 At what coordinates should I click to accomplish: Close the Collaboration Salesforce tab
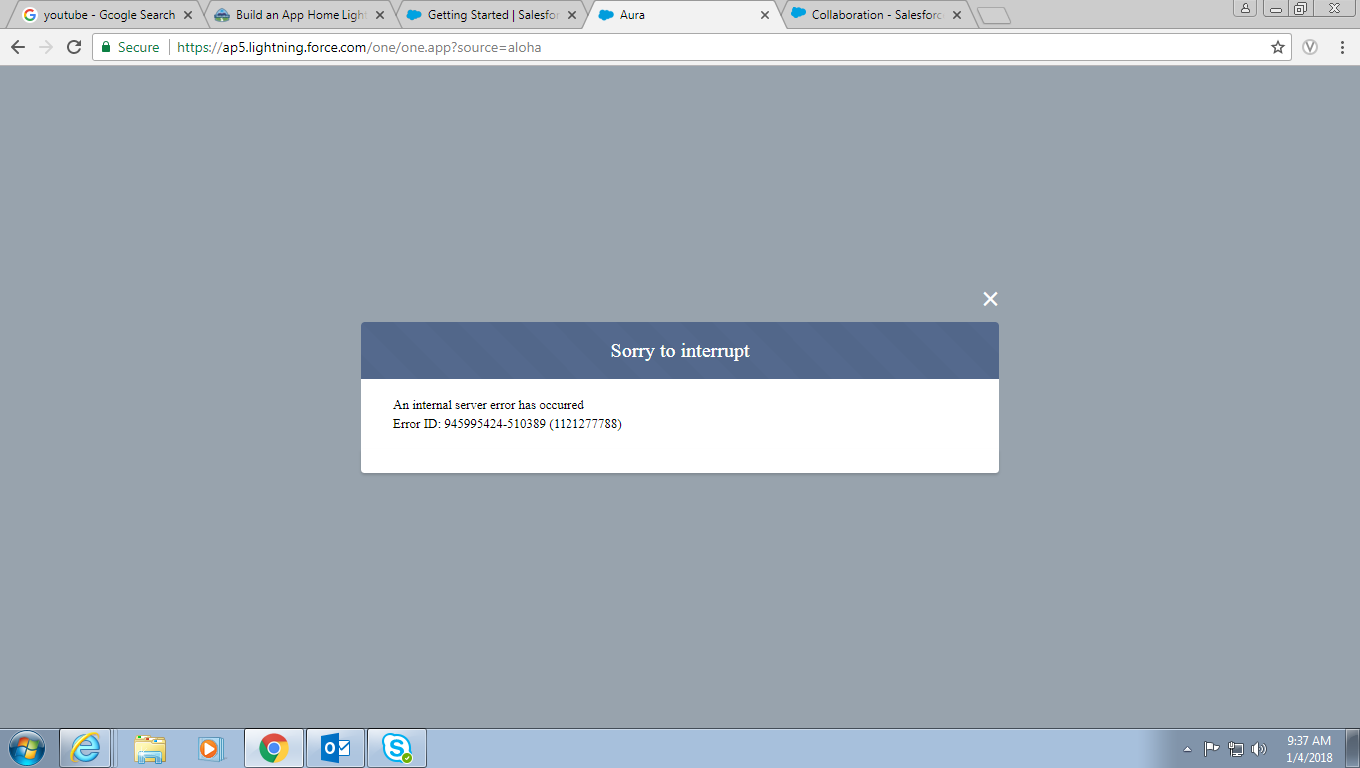[957, 15]
